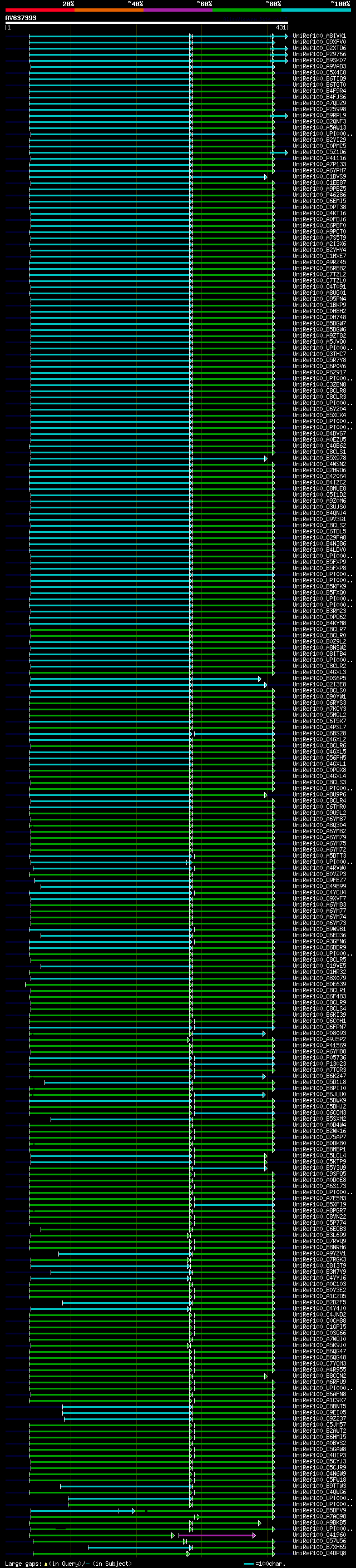356x1568 pixels.
Task: Select hit label UniRef100_A7P133
Action: pos(319,164)
